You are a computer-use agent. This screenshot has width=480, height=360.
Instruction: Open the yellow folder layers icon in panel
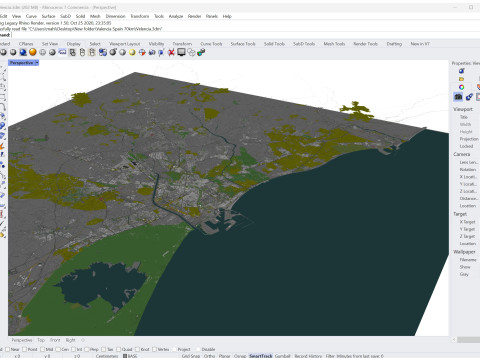461,79
